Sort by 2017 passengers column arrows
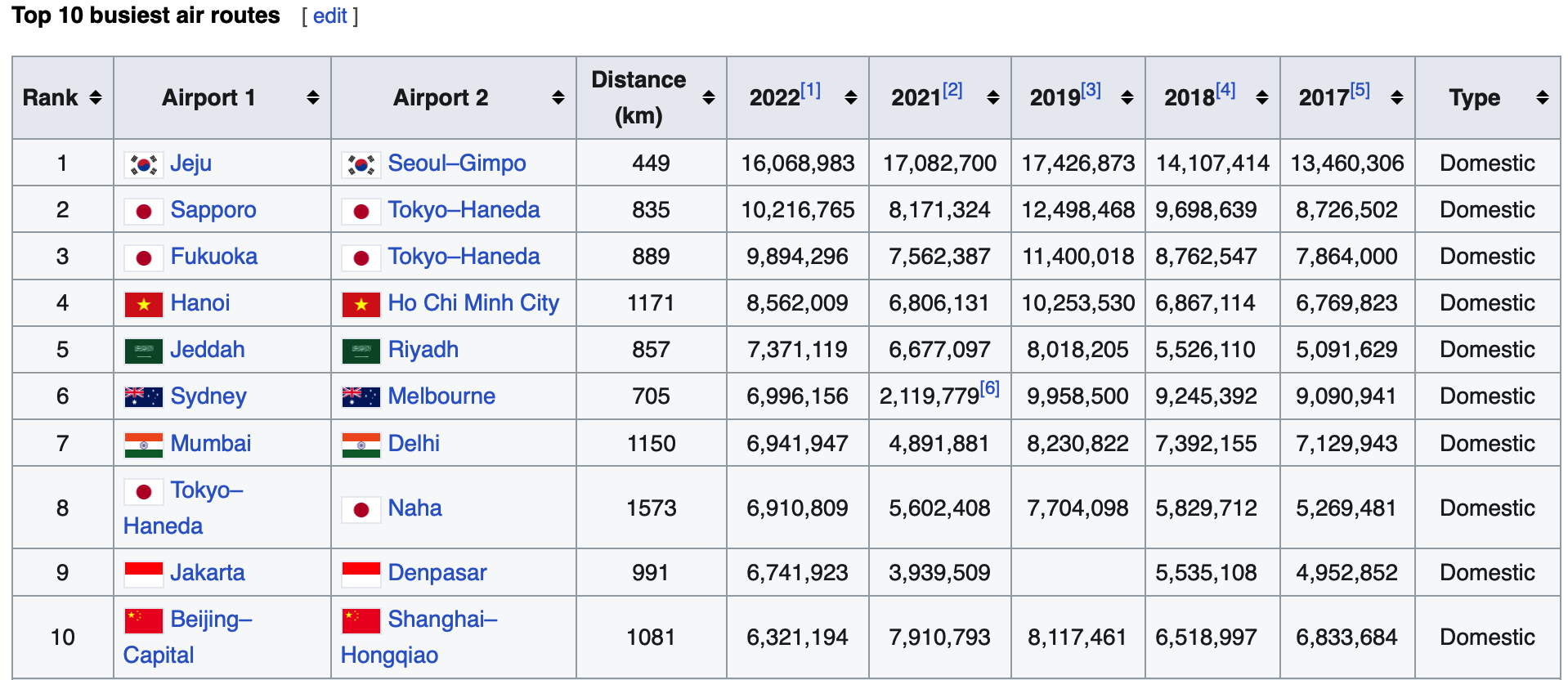The width and height of the screenshot is (1568, 680). [x=1397, y=97]
